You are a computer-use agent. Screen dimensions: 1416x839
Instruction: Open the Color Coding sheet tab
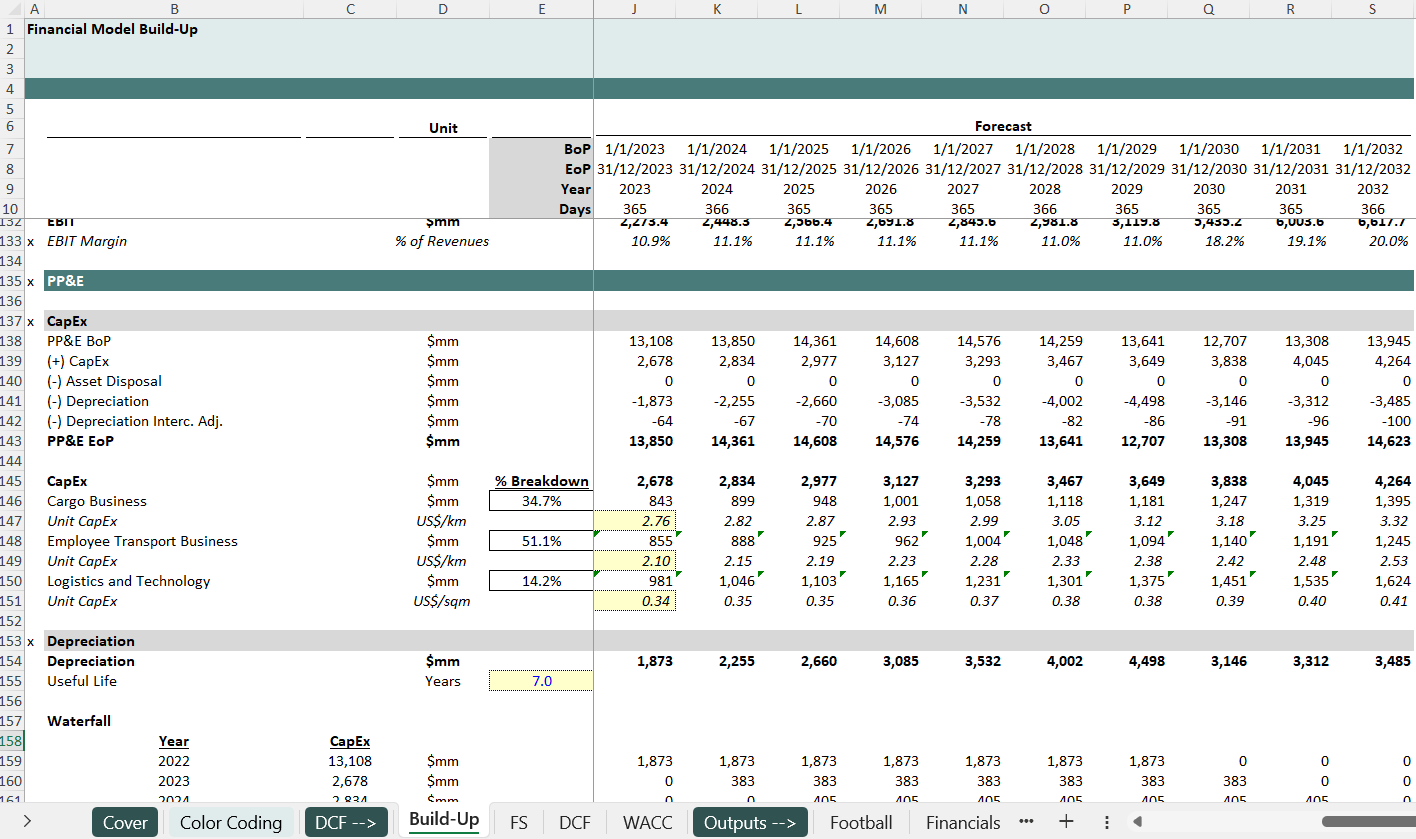click(x=230, y=822)
